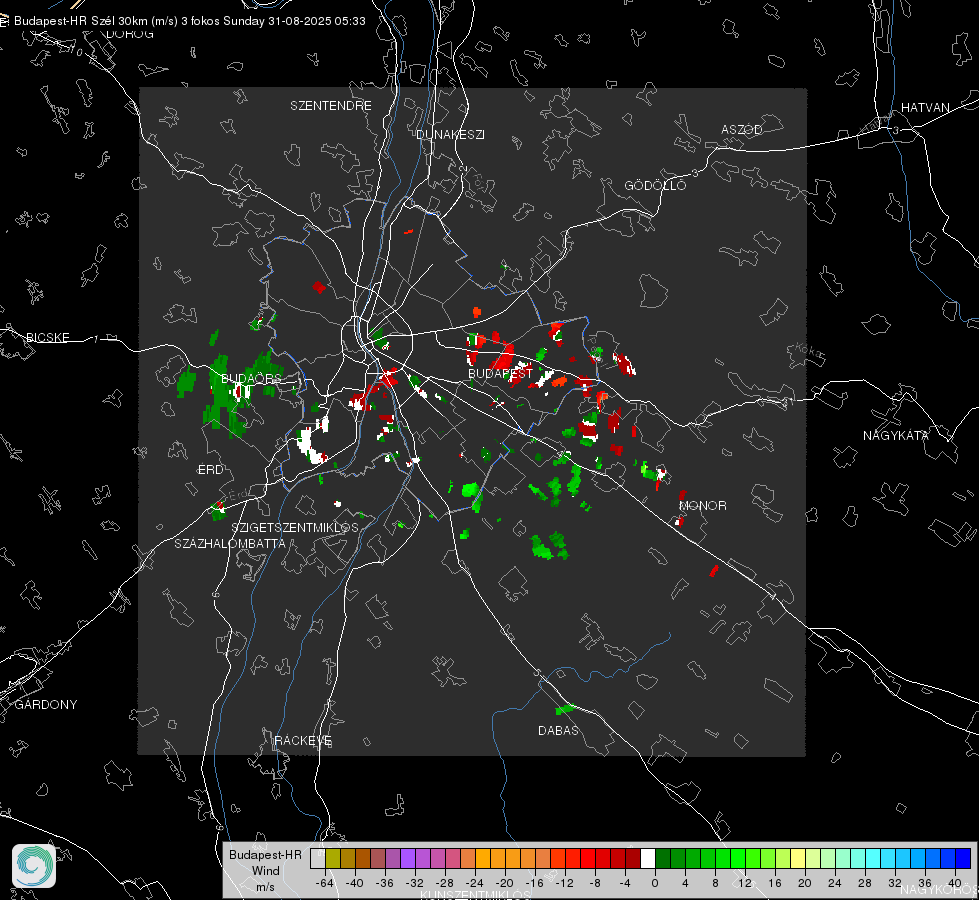Click the radar title text with the date 31-08-2025

190,21
